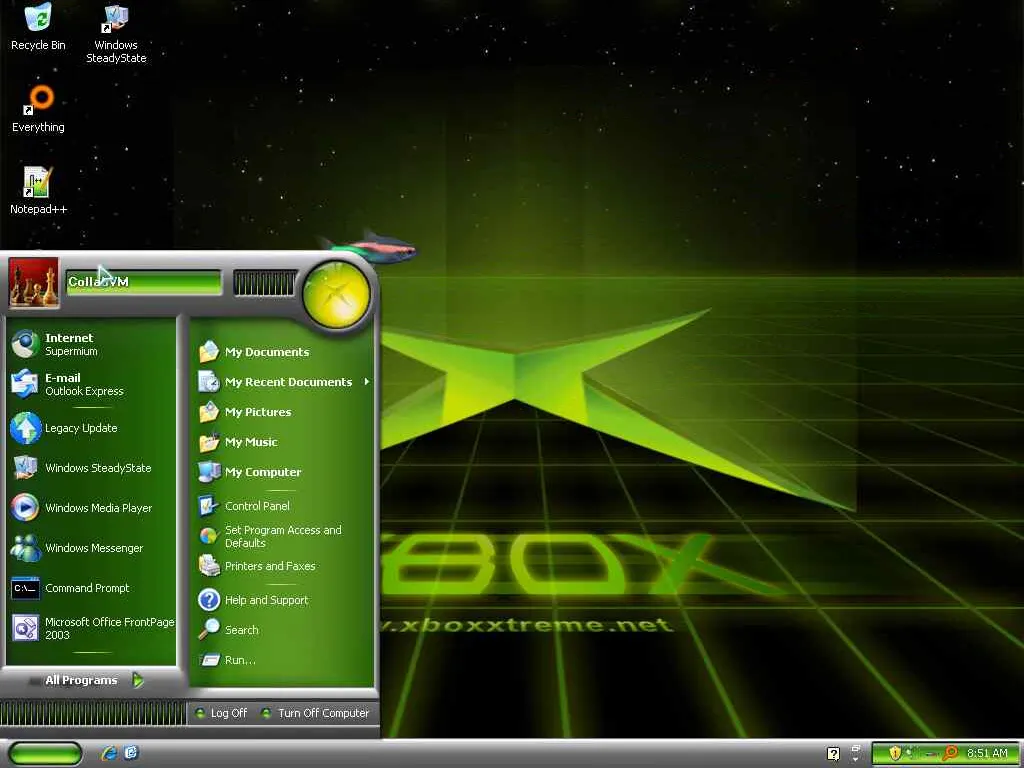The height and width of the screenshot is (768, 1024).
Task: Open My Computer
Action: coord(284,472)
